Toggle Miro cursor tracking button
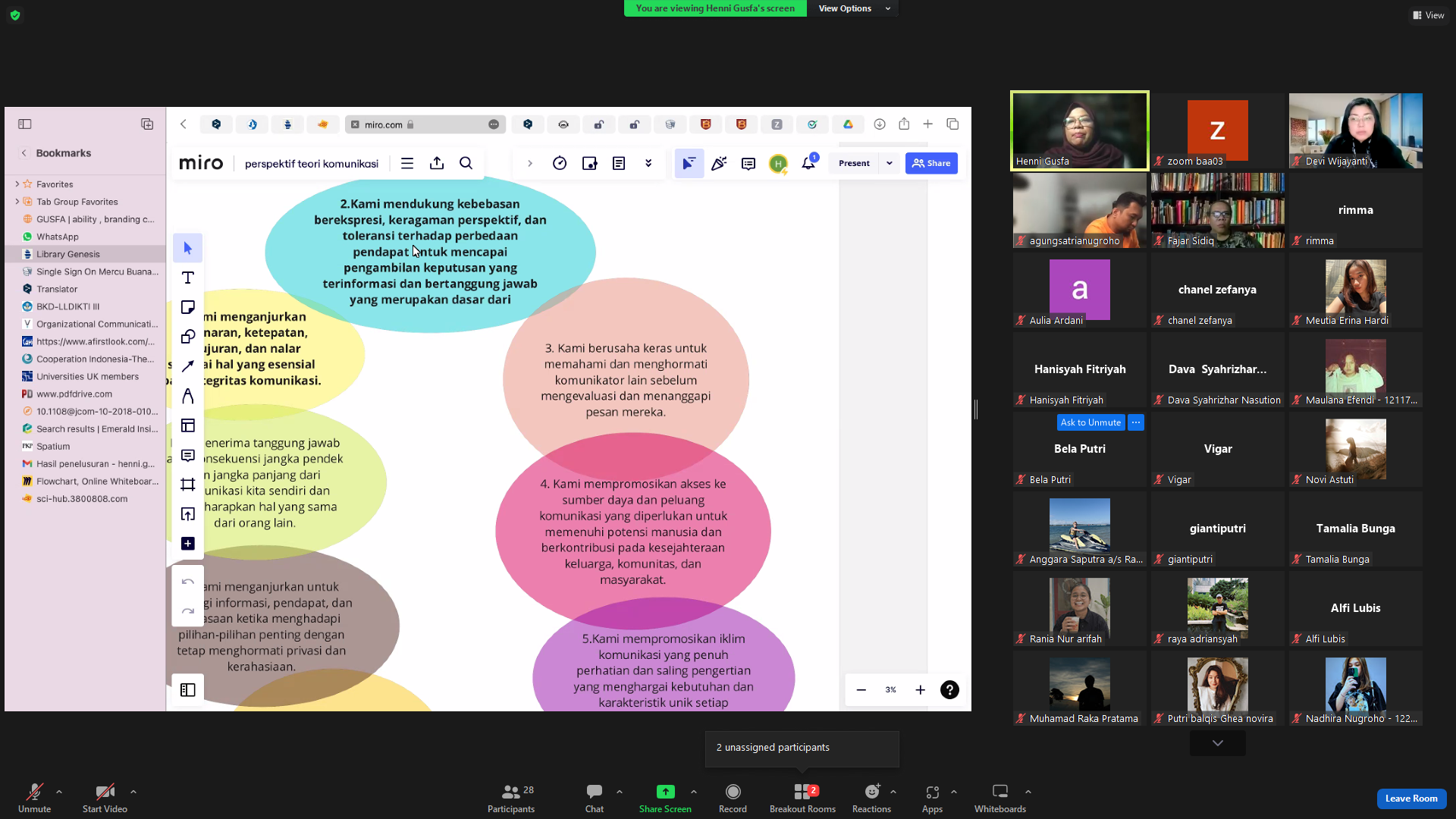Viewport: 1456px width, 819px height. coord(689,163)
